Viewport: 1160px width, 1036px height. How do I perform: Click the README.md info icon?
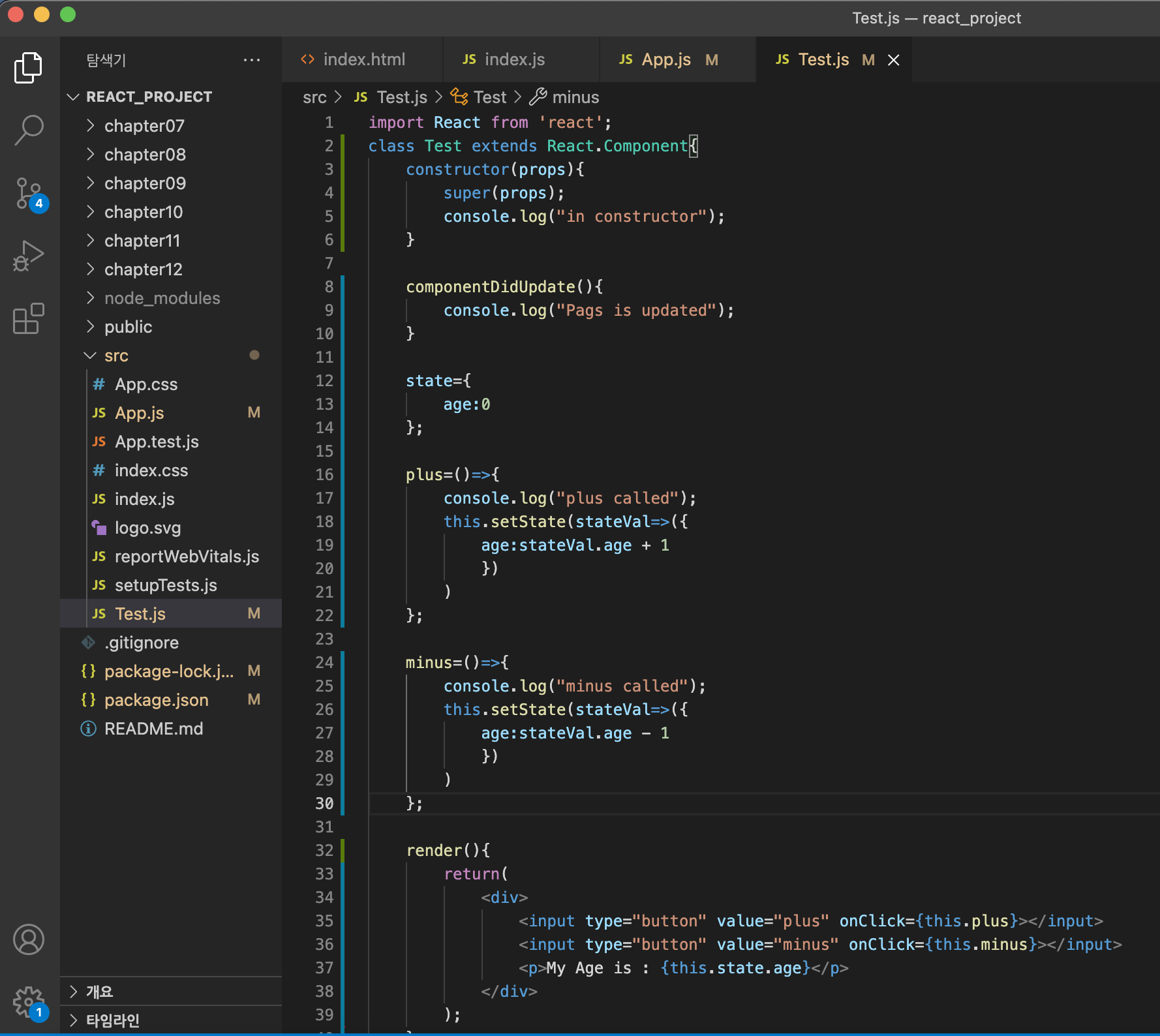click(x=88, y=729)
